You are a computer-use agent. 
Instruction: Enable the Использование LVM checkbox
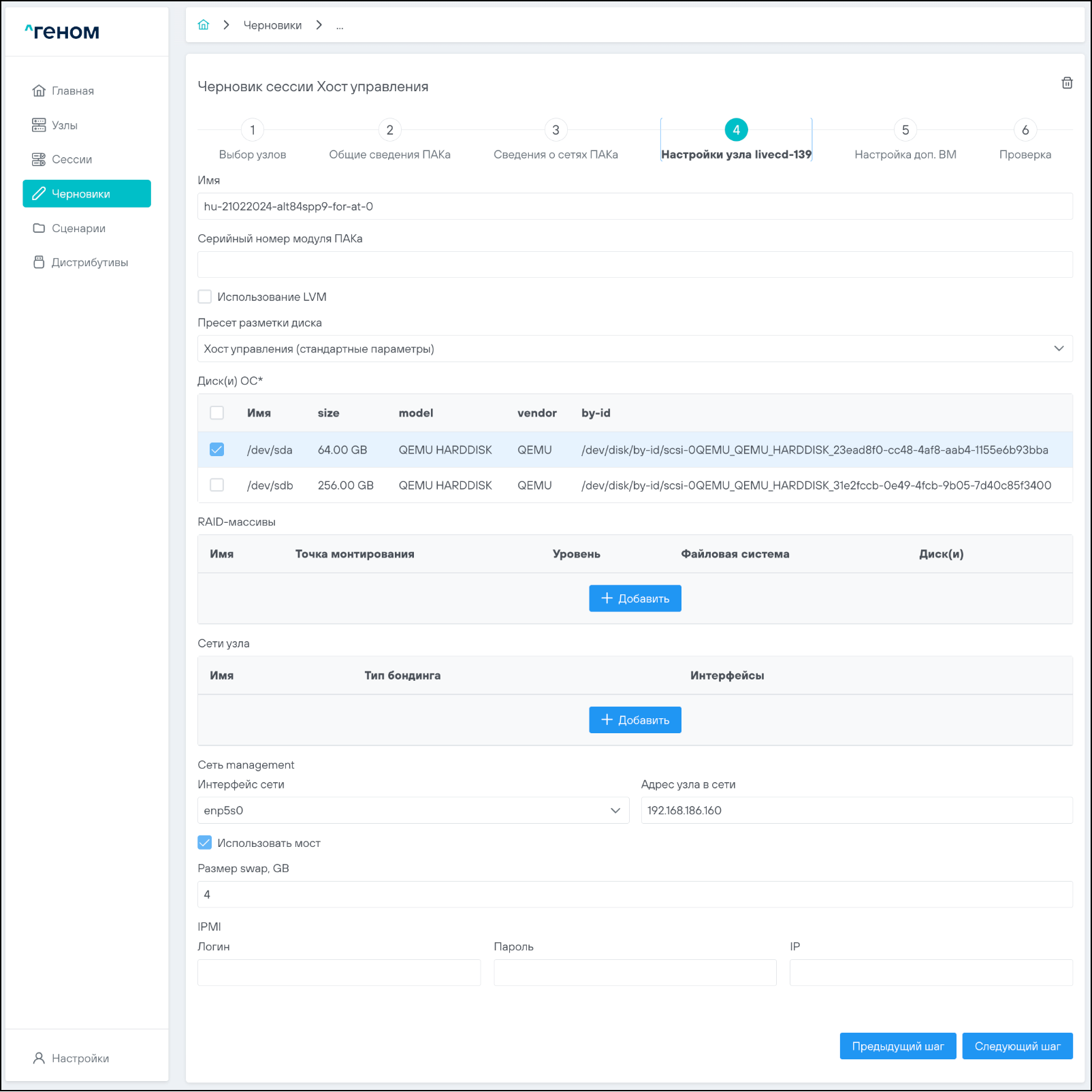[x=205, y=297]
